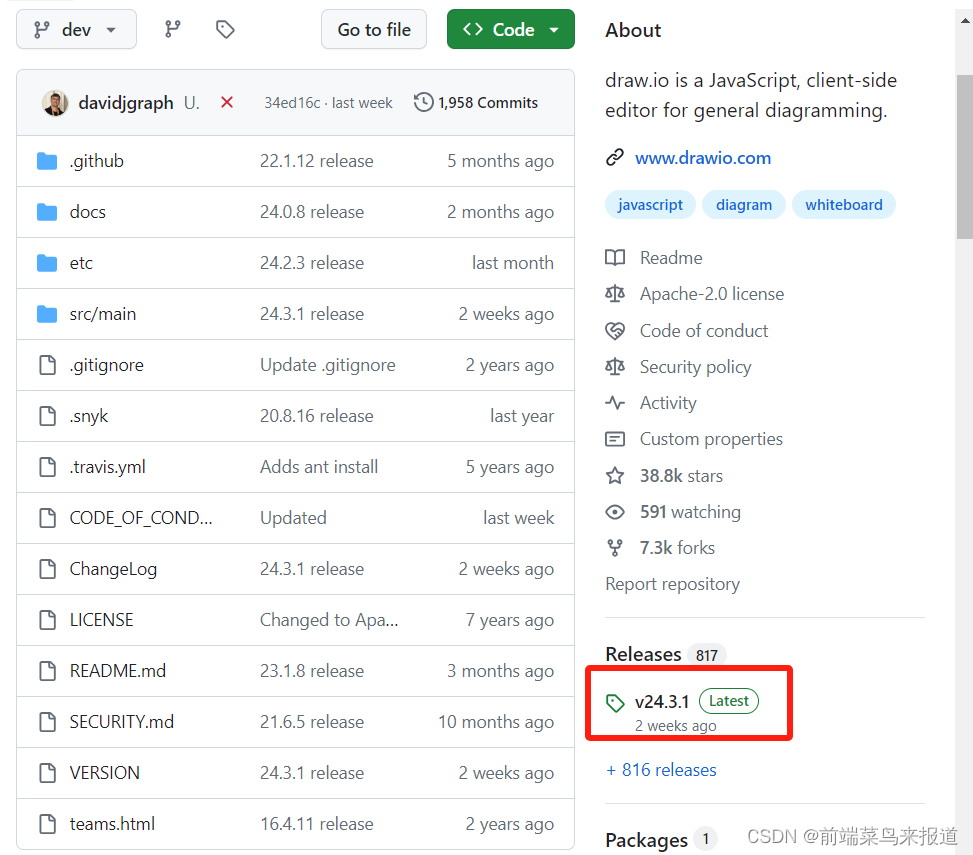The width and height of the screenshot is (973, 855).
Task: Click the green tag icon beside v24.3.1
Action: [x=615, y=703]
